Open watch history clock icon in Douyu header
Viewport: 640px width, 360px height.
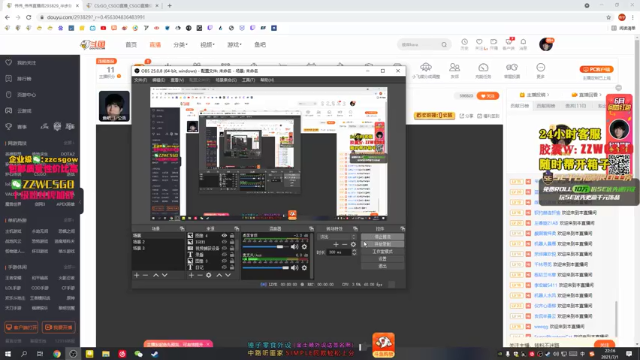(x=464, y=42)
